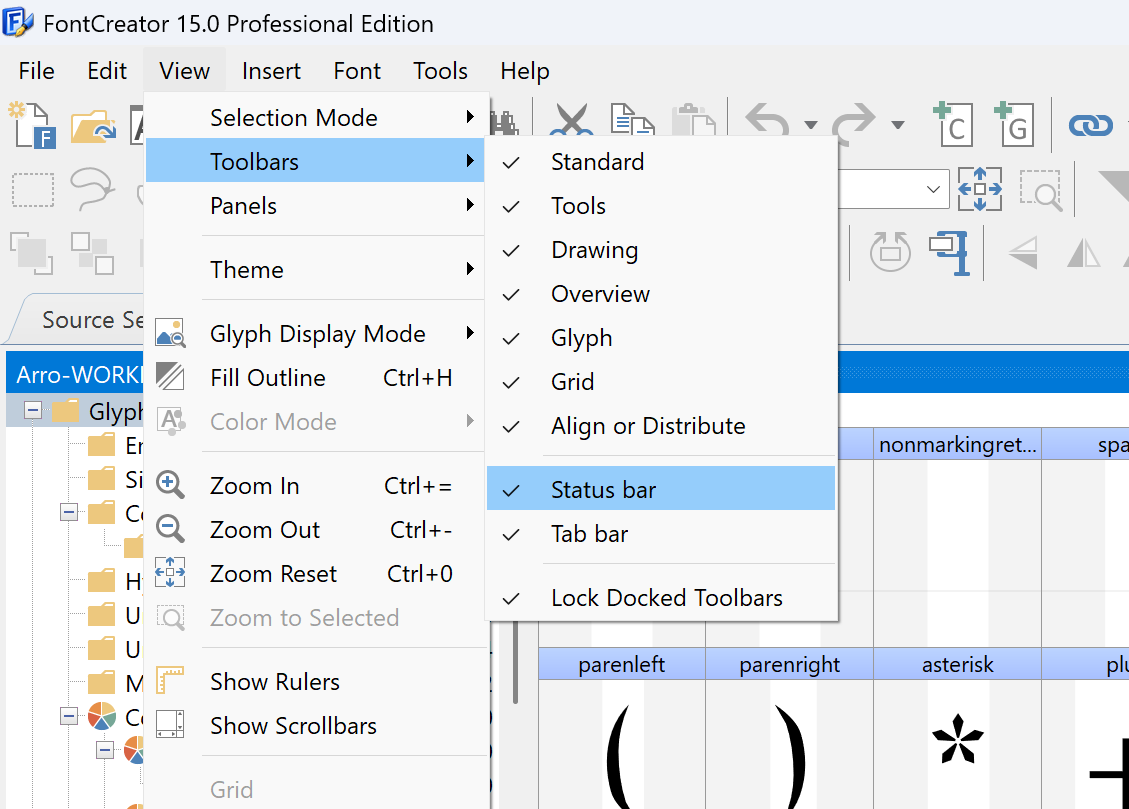Choose Fill Outline from View menu
Screen dimensions: 1129x809
(x=315, y=377)
